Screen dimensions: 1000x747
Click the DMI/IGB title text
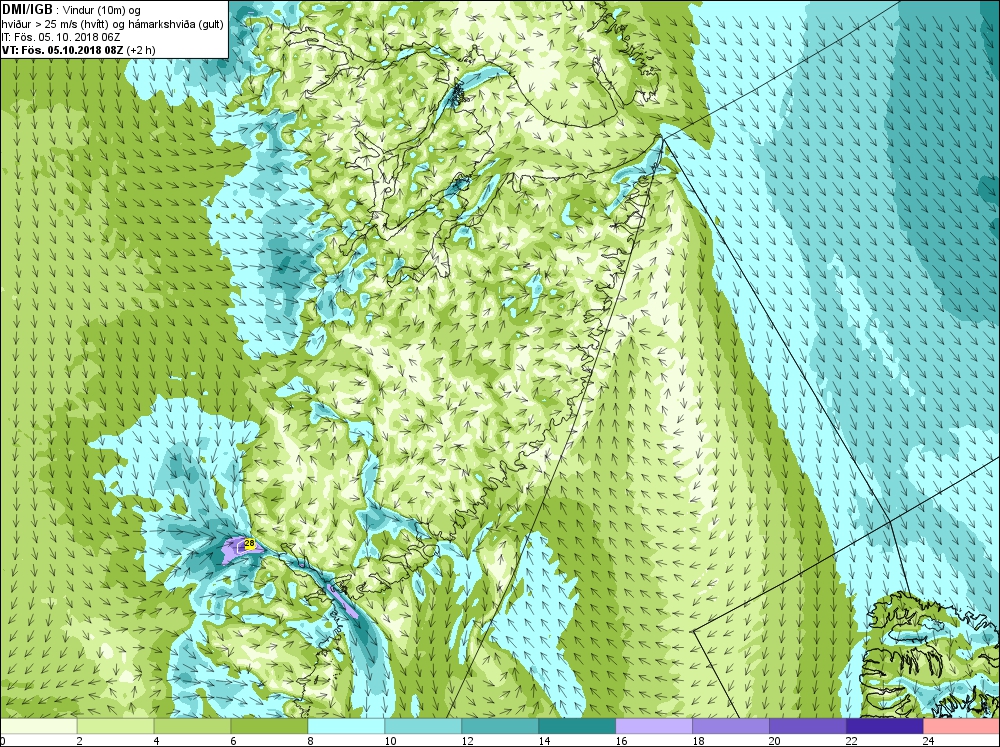coord(27,10)
